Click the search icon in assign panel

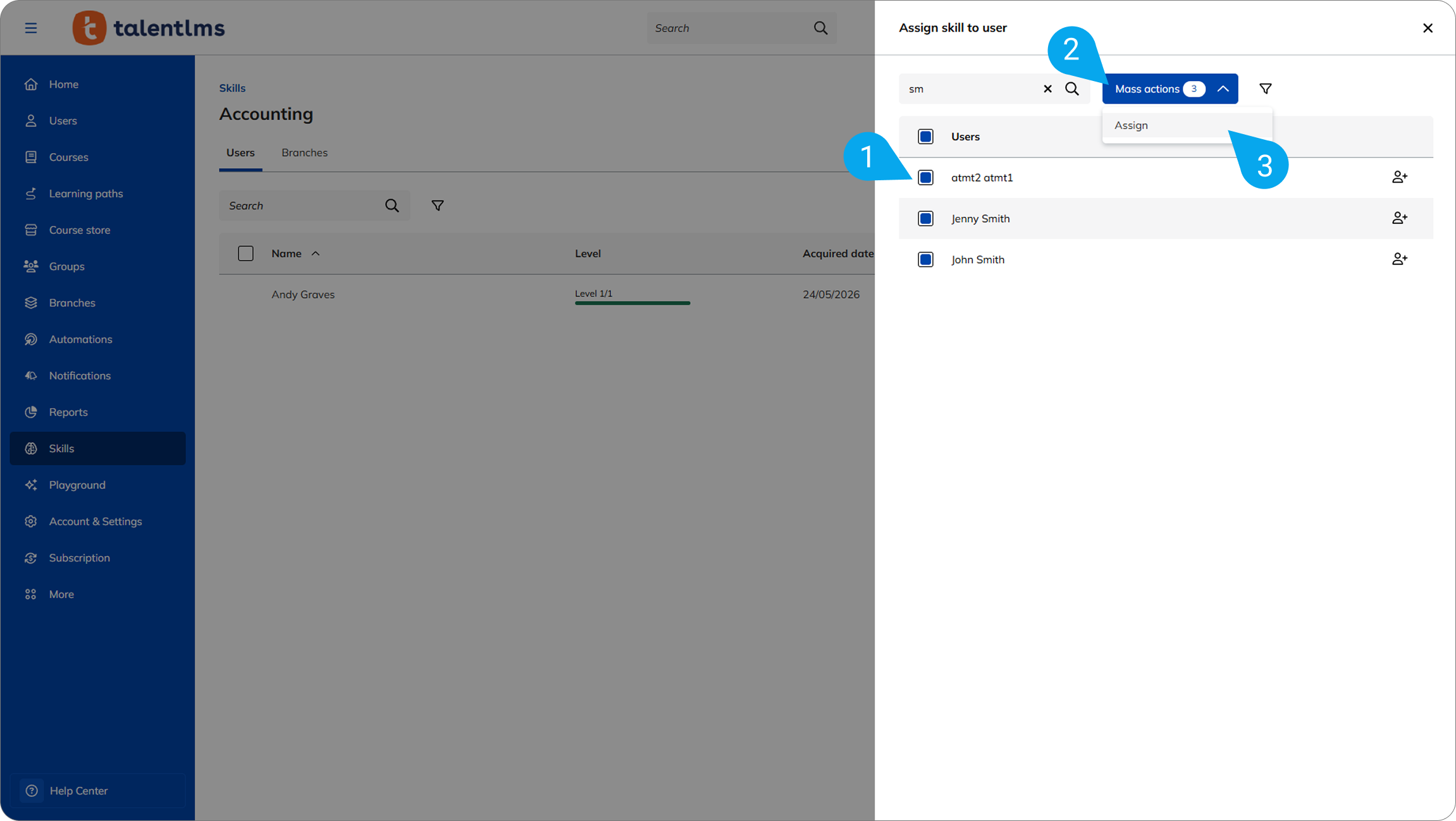[x=1072, y=89]
